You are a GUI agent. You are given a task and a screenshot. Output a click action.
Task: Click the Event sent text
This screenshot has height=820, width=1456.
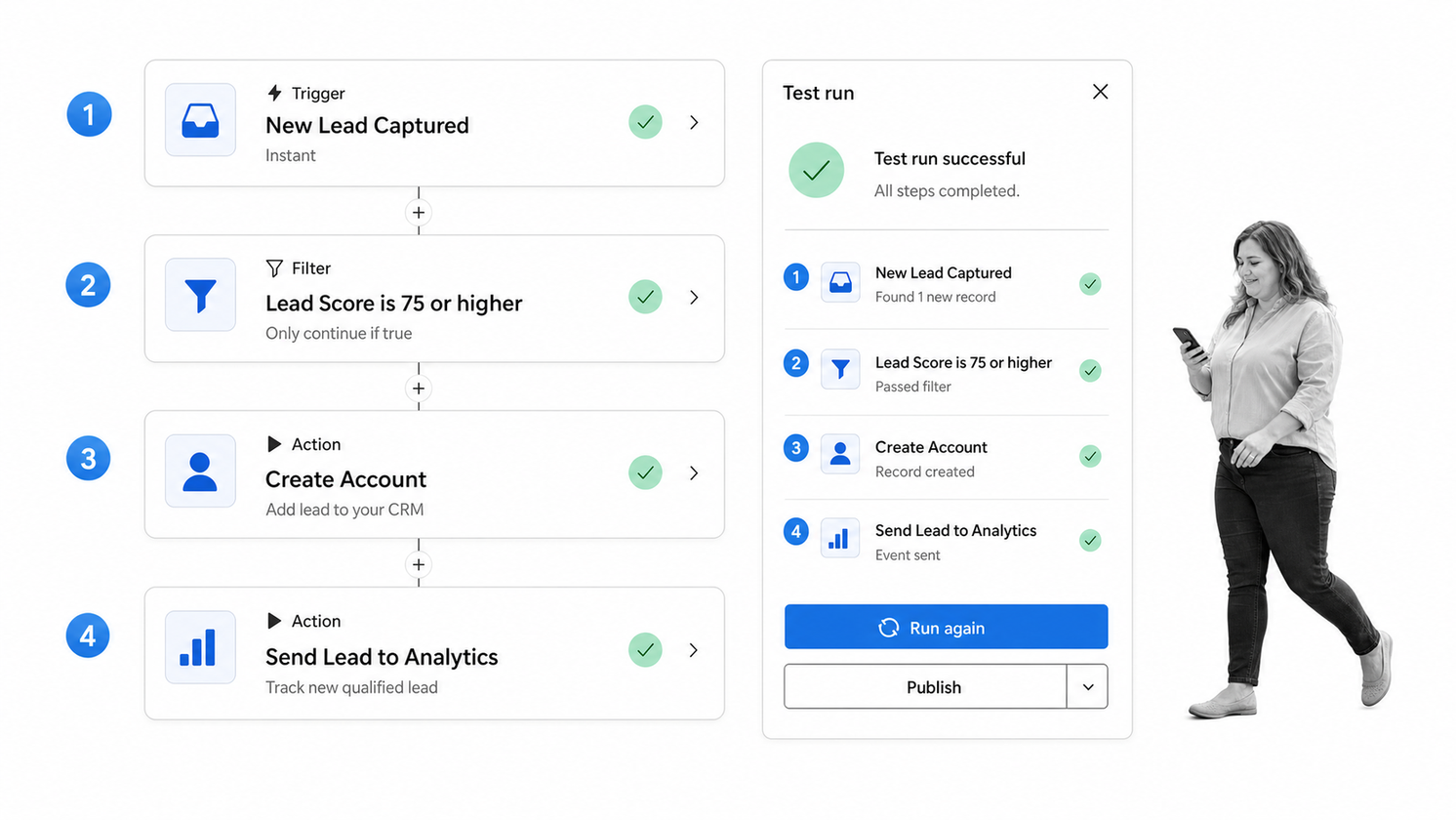pos(908,555)
